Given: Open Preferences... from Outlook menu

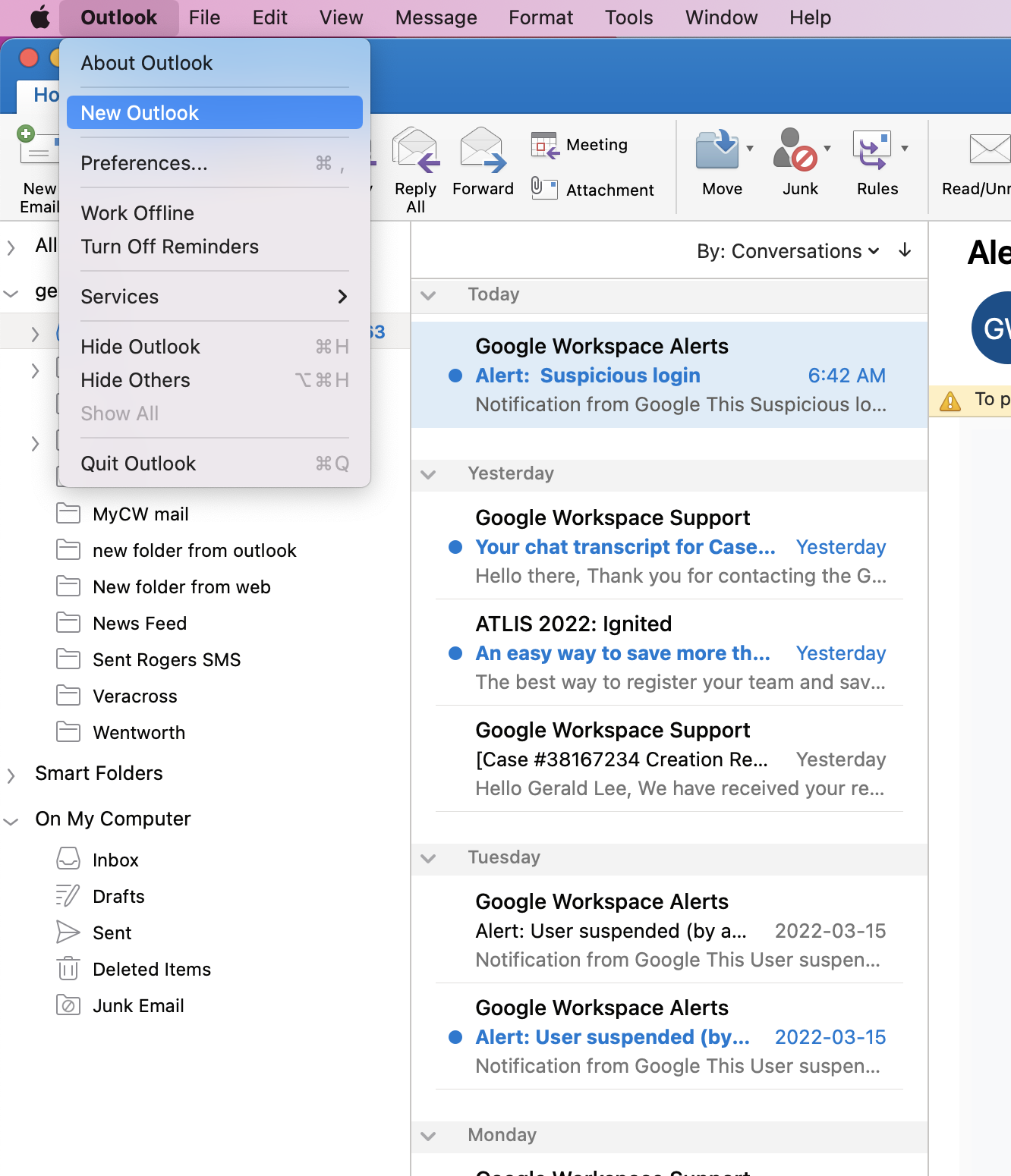Looking at the screenshot, I should [x=215, y=163].
